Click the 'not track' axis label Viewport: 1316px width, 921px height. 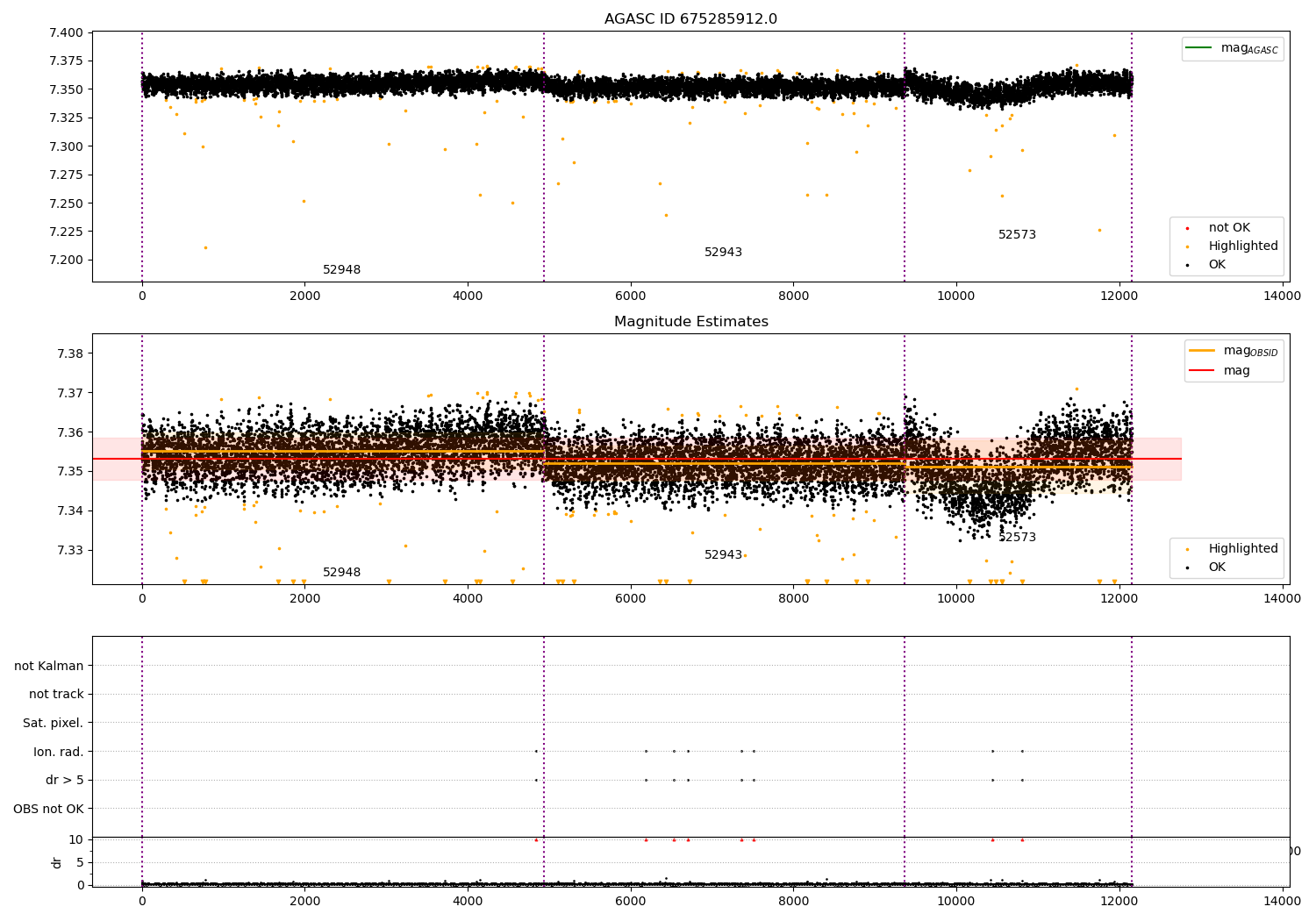point(56,695)
